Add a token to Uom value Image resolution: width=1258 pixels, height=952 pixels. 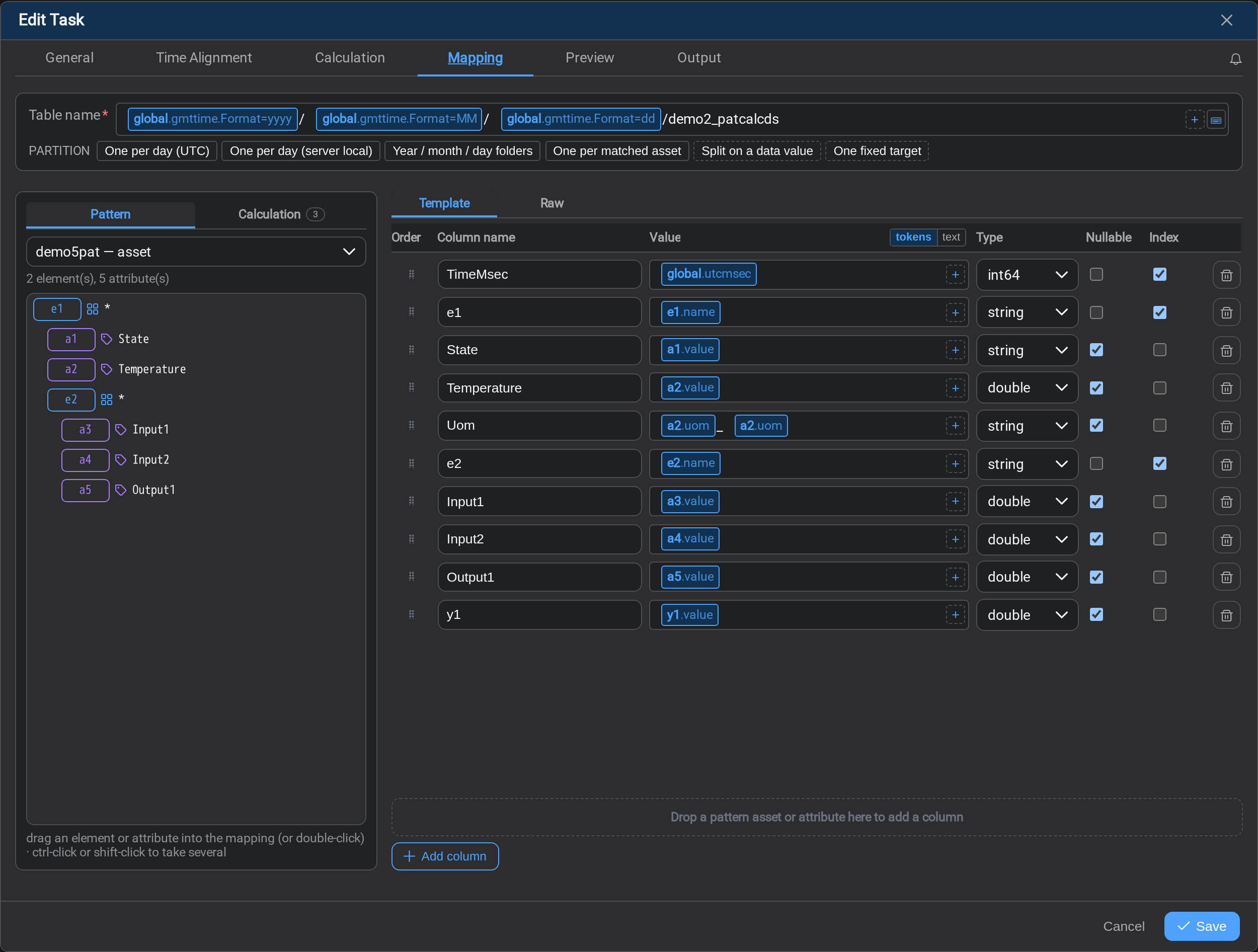tap(956, 426)
